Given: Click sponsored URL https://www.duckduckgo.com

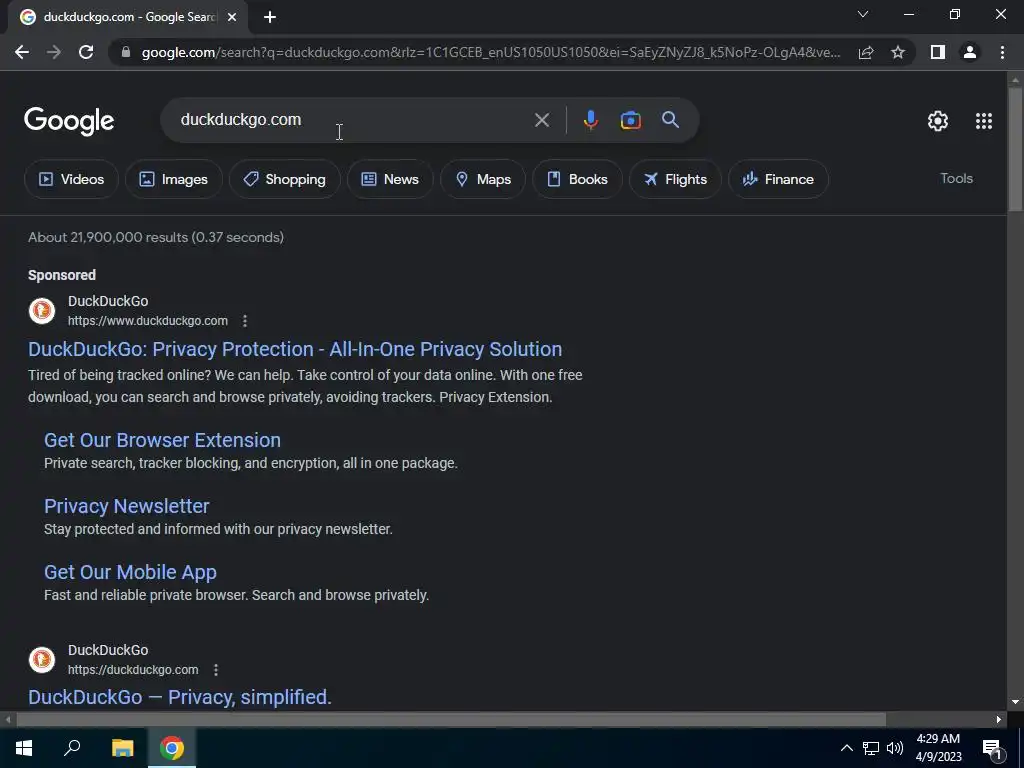Looking at the screenshot, I should coord(148,321).
